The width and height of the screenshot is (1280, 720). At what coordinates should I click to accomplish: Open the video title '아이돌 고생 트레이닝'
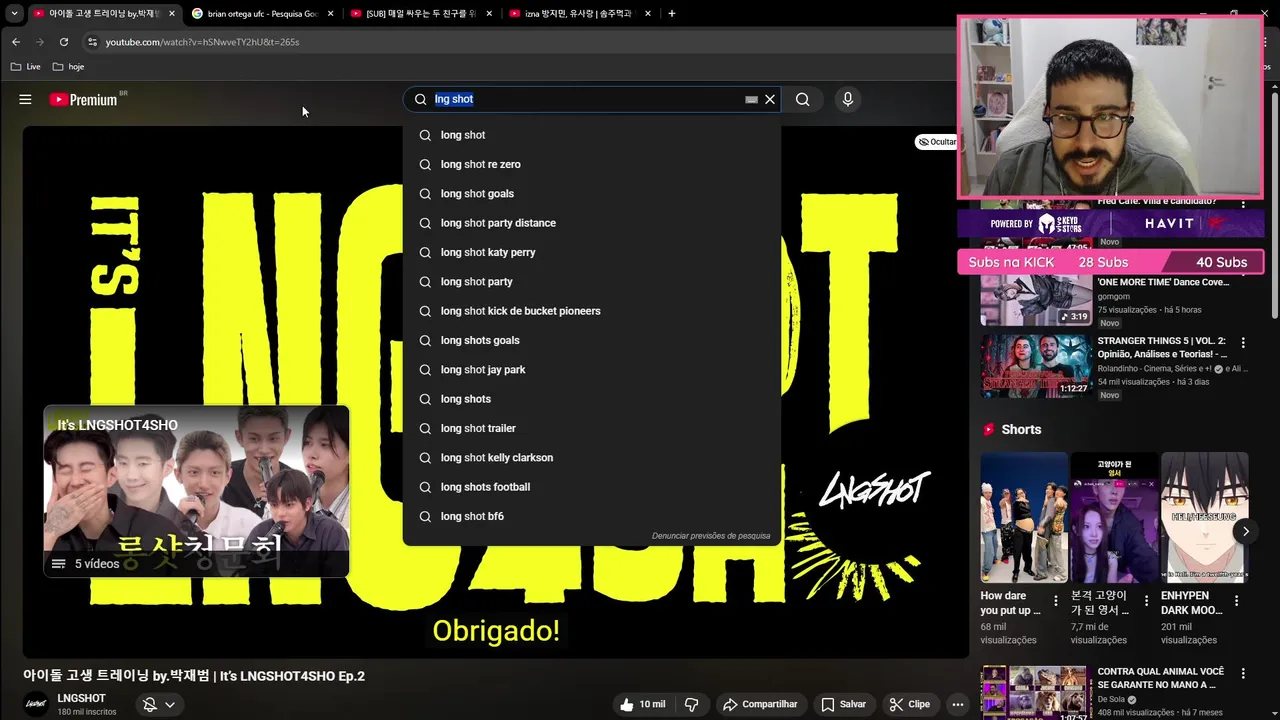click(x=194, y=676)
